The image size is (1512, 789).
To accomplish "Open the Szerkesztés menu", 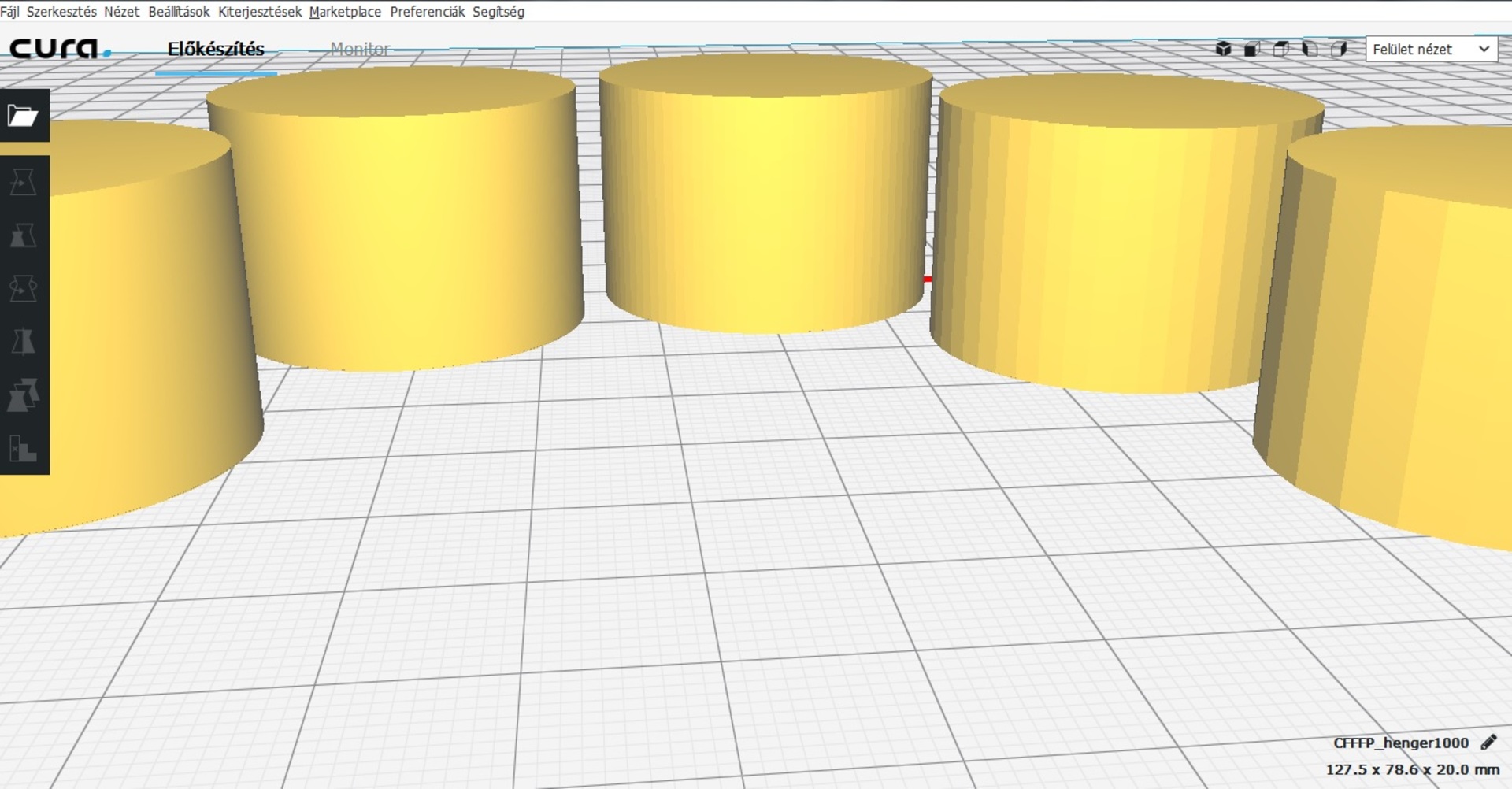I will point(61,12).
